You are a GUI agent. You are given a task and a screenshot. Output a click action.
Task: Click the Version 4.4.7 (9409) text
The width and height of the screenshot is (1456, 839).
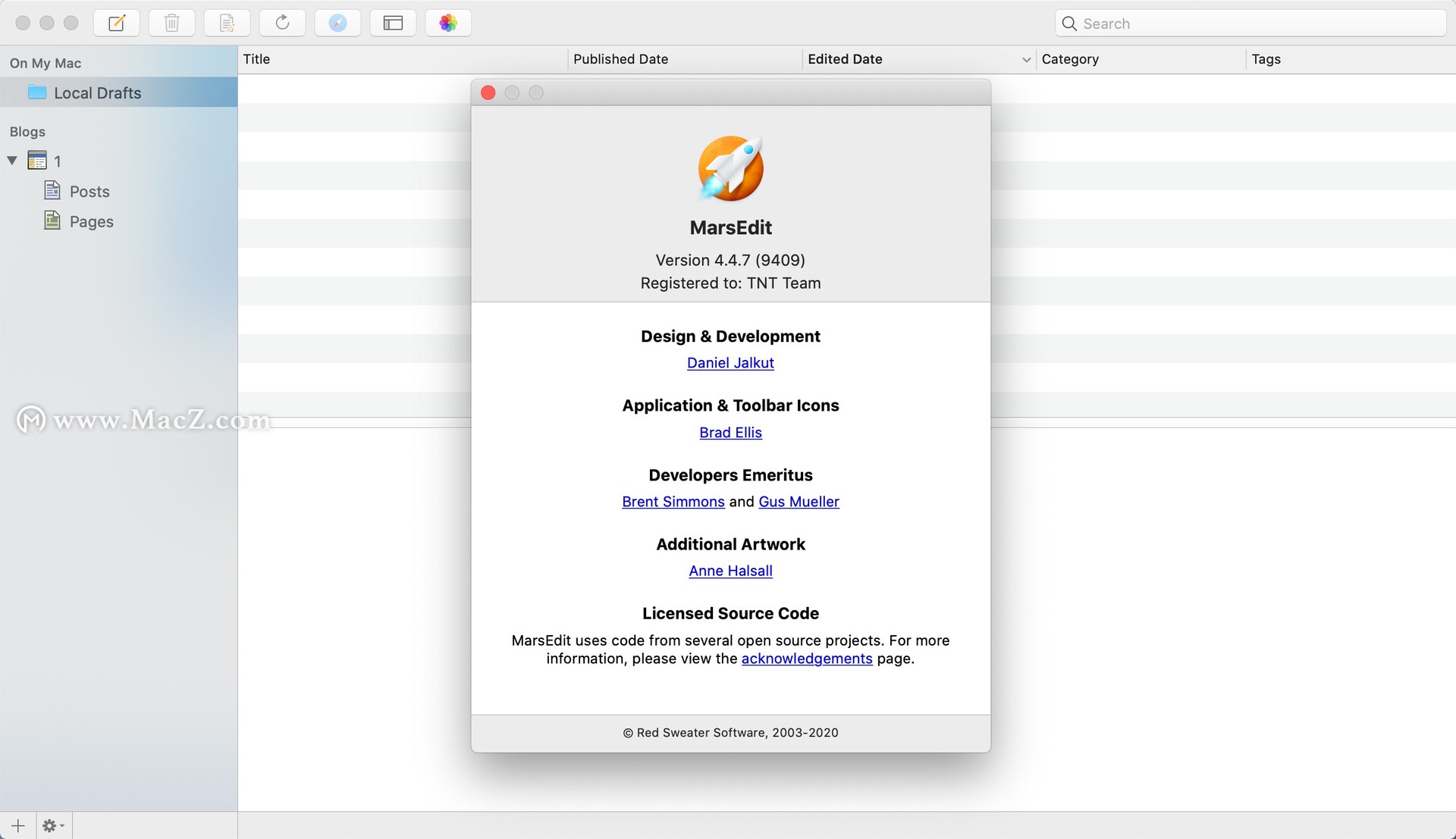tap(730, 260)
